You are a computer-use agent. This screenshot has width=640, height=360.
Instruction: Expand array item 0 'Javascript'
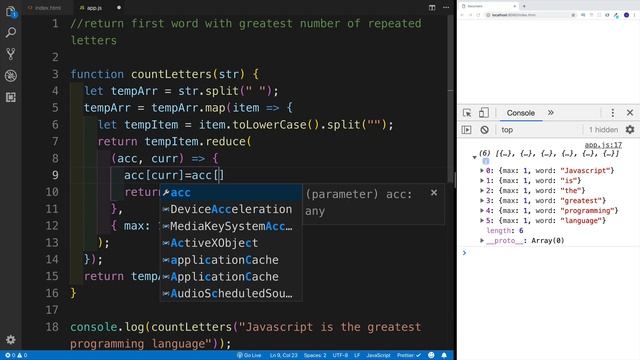[482, 171]
